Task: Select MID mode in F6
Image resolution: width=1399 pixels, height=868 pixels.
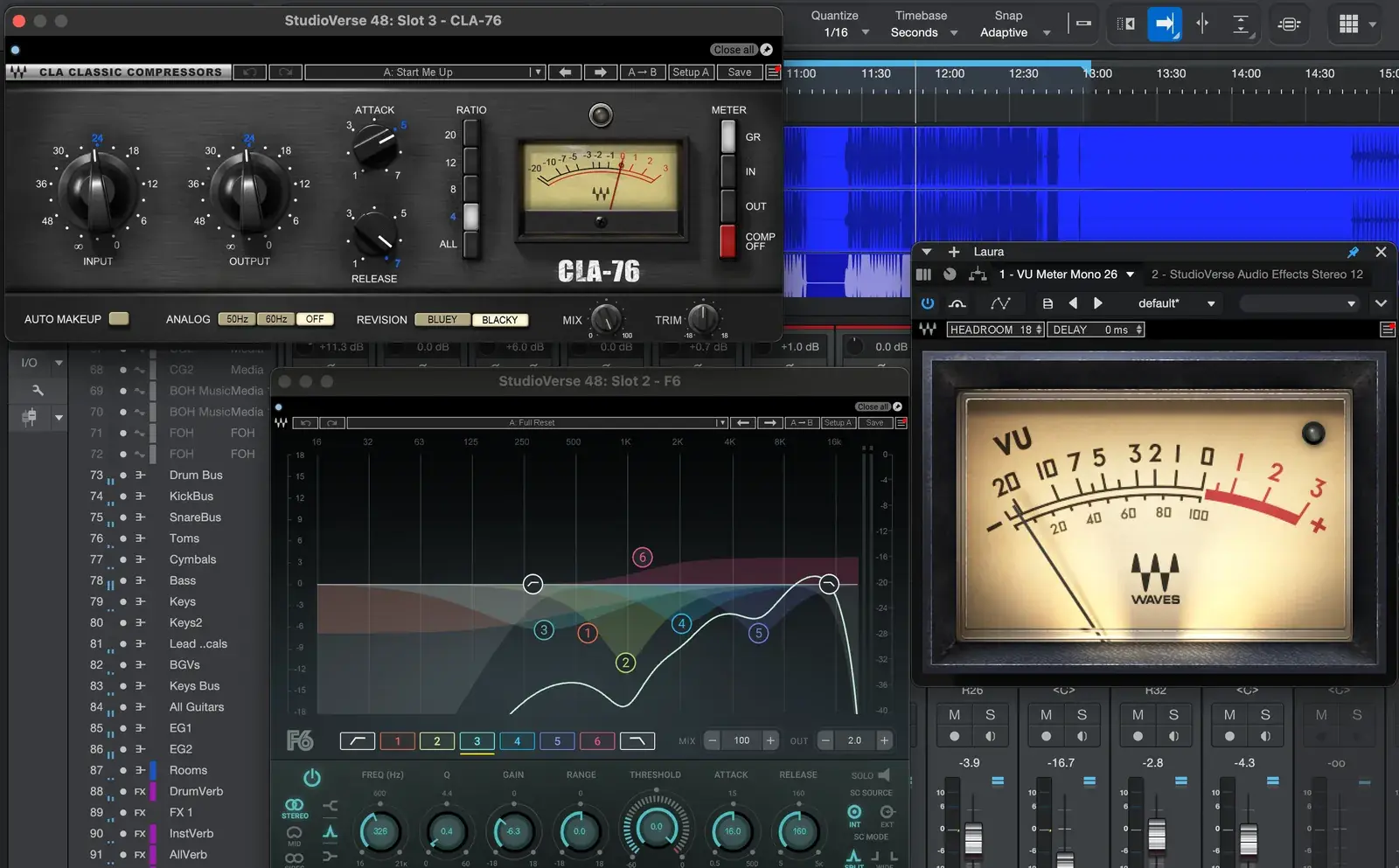Action: click(x=295, y=836)
